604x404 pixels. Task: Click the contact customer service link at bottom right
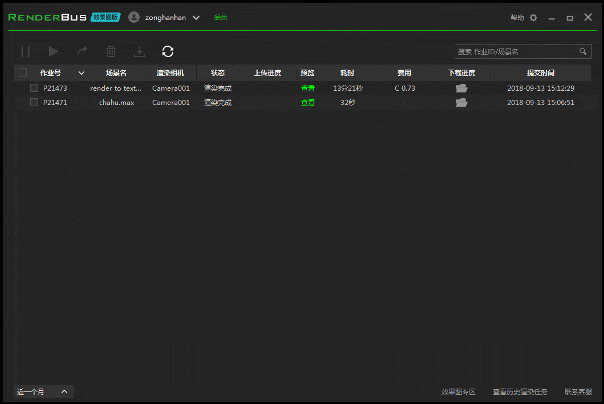click(577, 392)
